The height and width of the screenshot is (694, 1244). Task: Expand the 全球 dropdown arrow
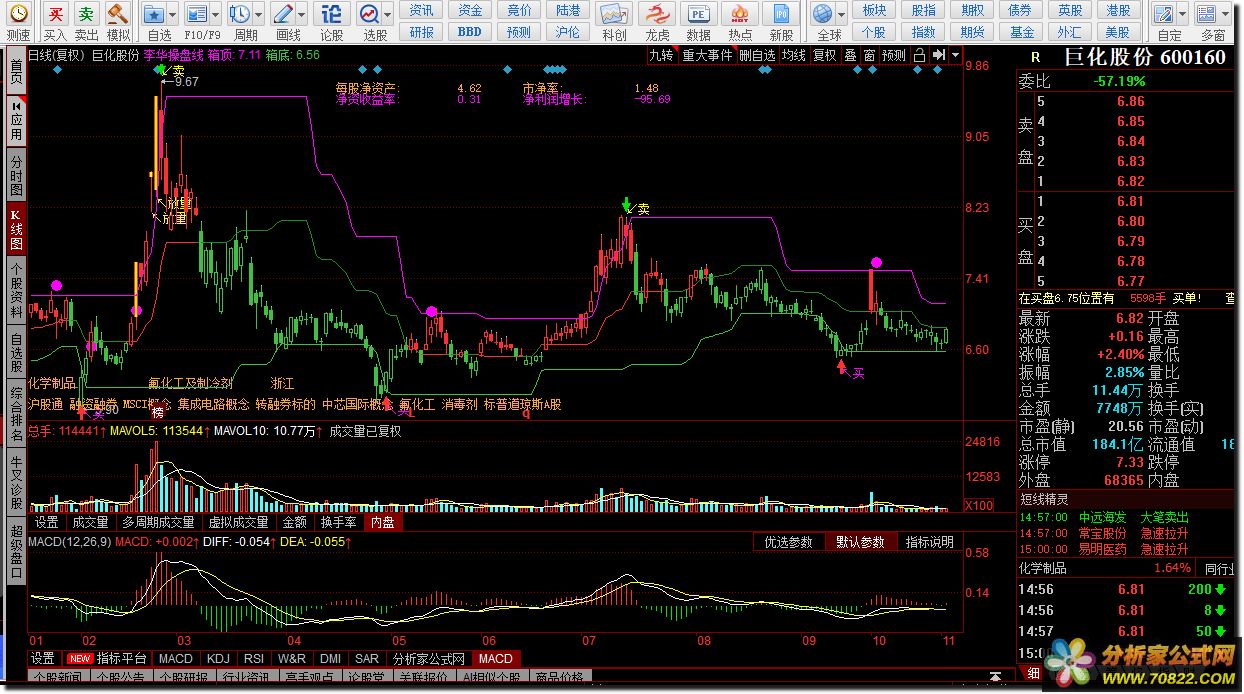coord(842,14)
